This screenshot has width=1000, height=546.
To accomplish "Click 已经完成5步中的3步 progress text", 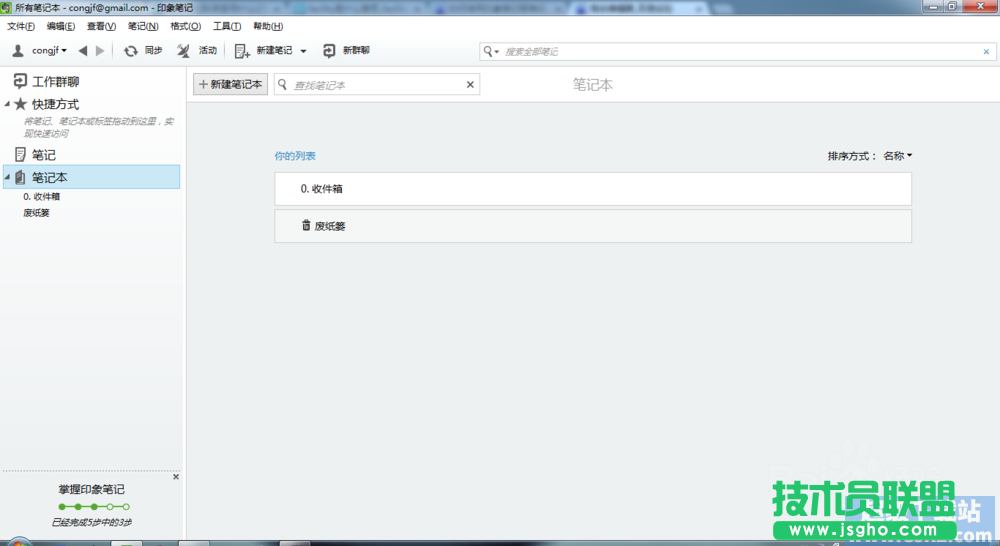I will point(92,522).
